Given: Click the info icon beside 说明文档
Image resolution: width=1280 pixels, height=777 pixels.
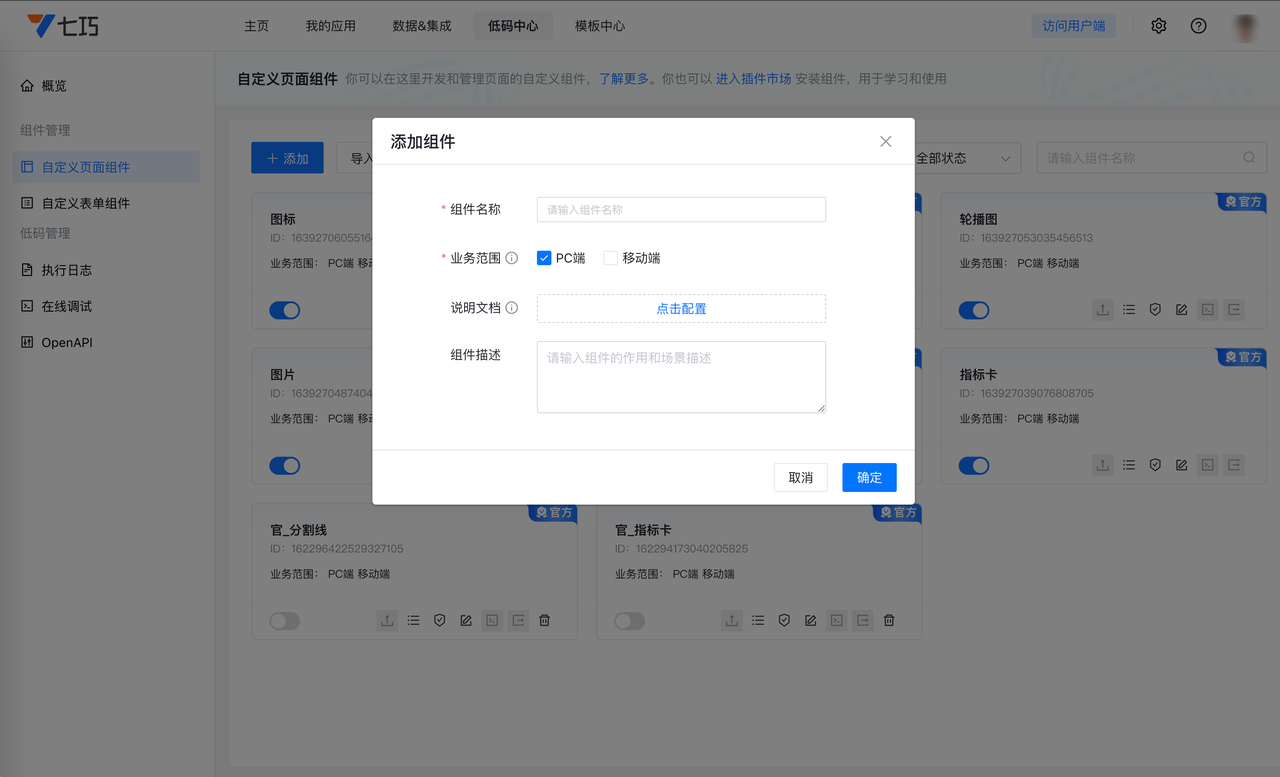Looking at the screenshot, I should [512, 308].
